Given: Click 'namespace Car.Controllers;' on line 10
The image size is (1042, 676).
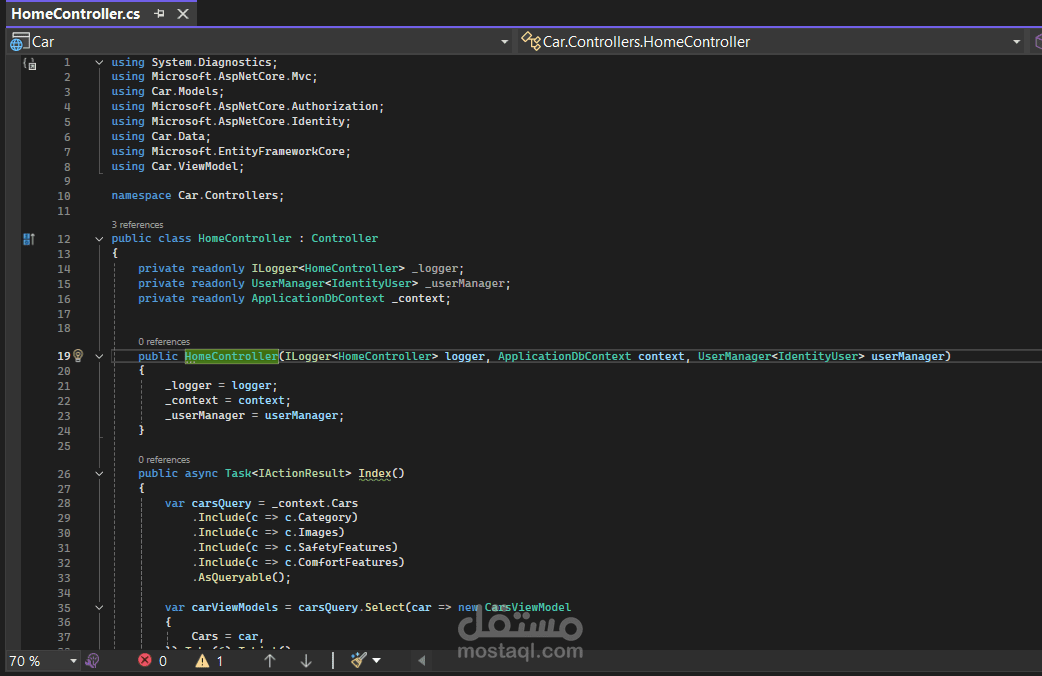Looking at the screenshot, I should pyautogui.click(x=197, y=195).
